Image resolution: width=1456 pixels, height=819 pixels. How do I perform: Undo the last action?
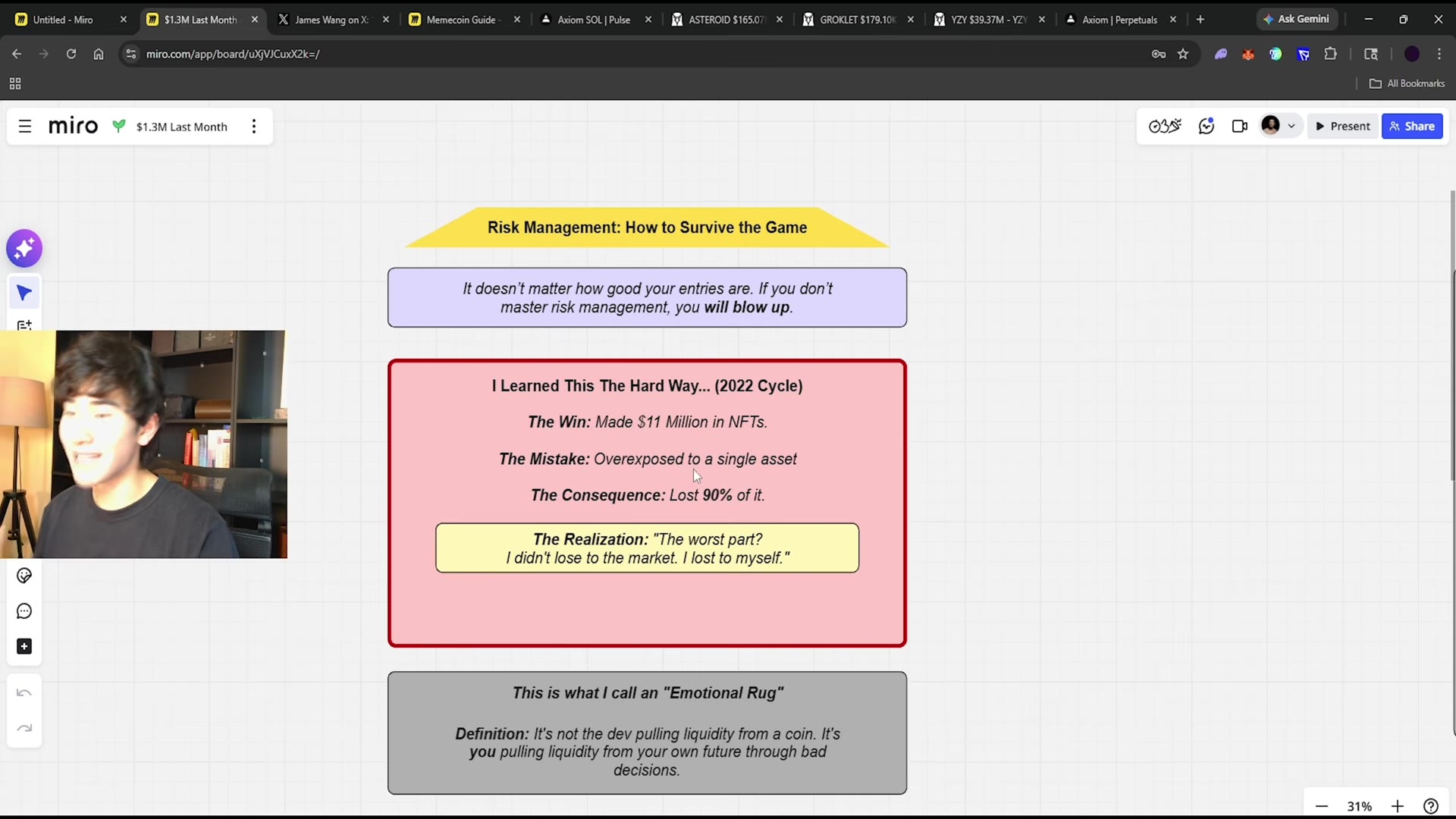[x=24, y=692]
